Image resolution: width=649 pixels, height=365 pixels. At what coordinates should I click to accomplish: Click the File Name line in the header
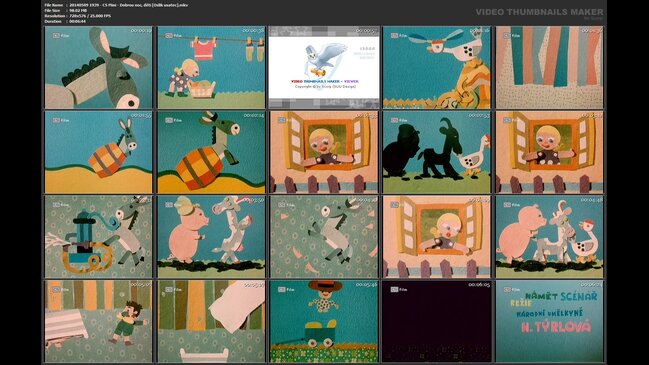point(116,5)
